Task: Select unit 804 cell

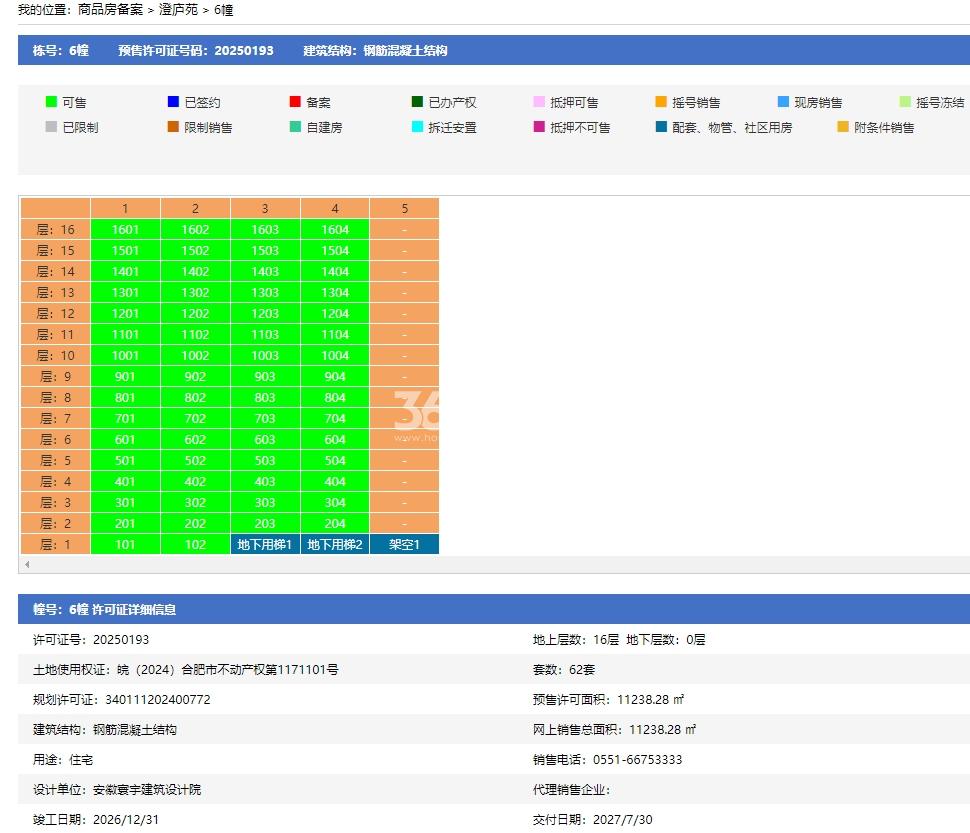Action: pos(335,398)
